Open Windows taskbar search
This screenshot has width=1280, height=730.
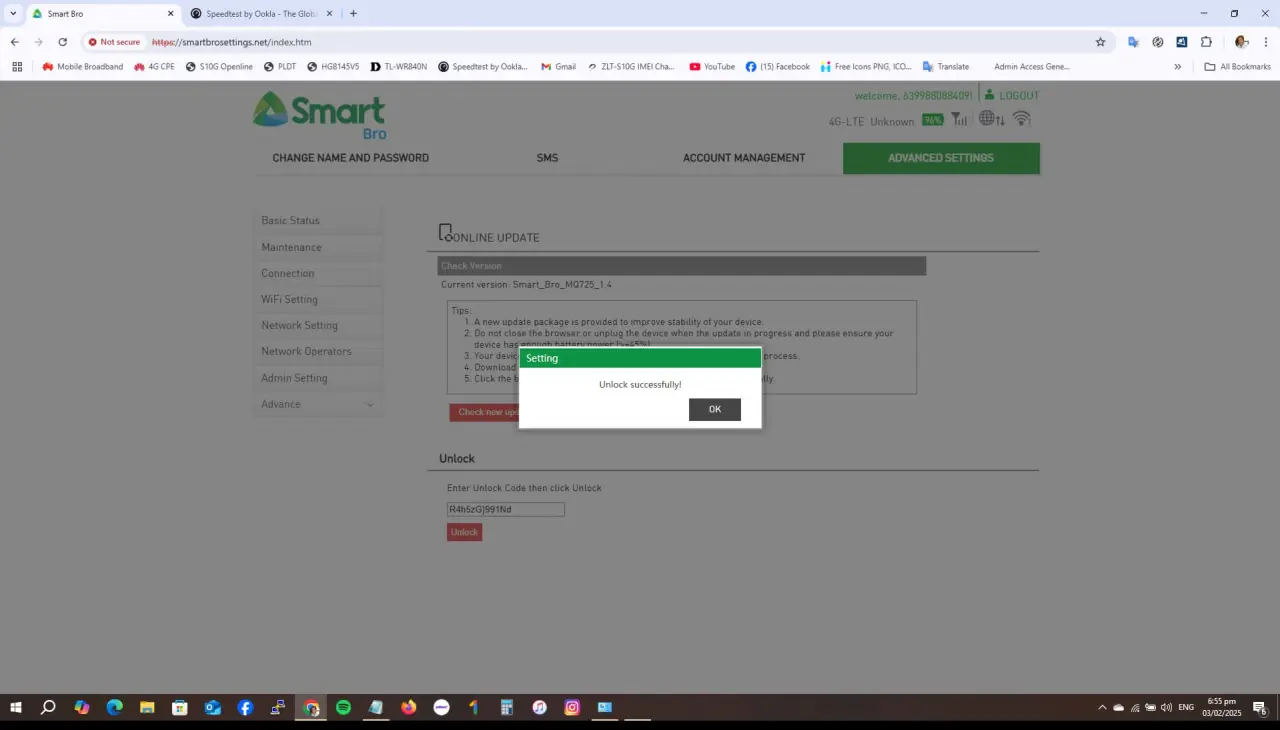[48, 708]
